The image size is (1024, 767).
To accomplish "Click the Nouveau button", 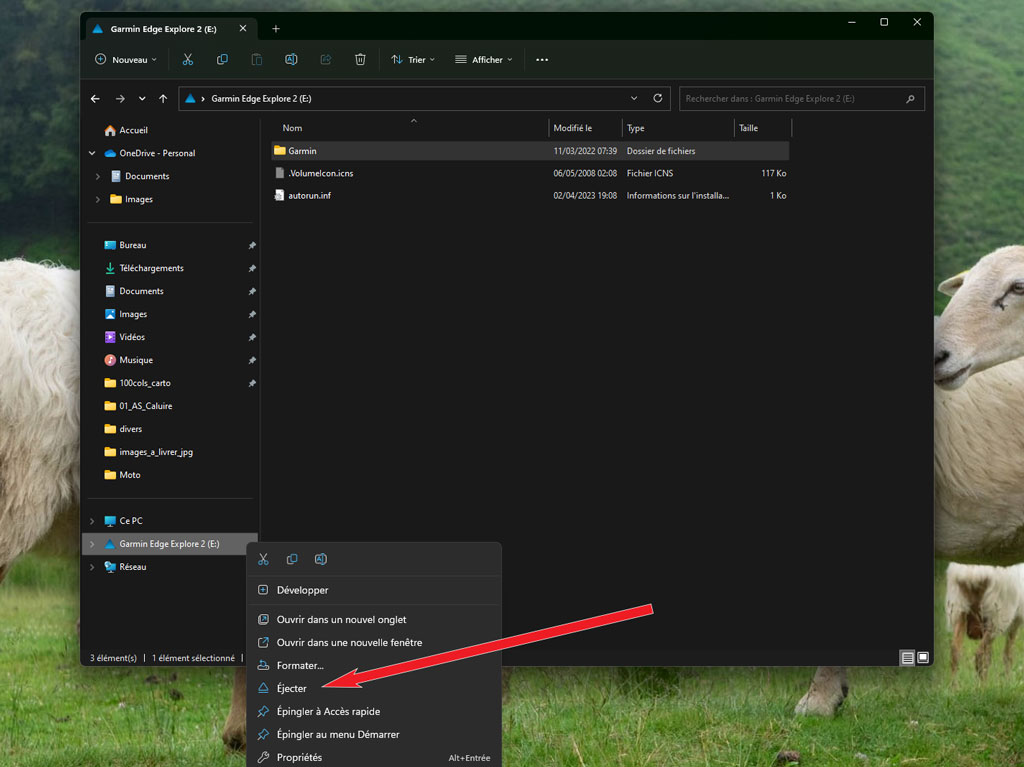I will coord(126,60).
